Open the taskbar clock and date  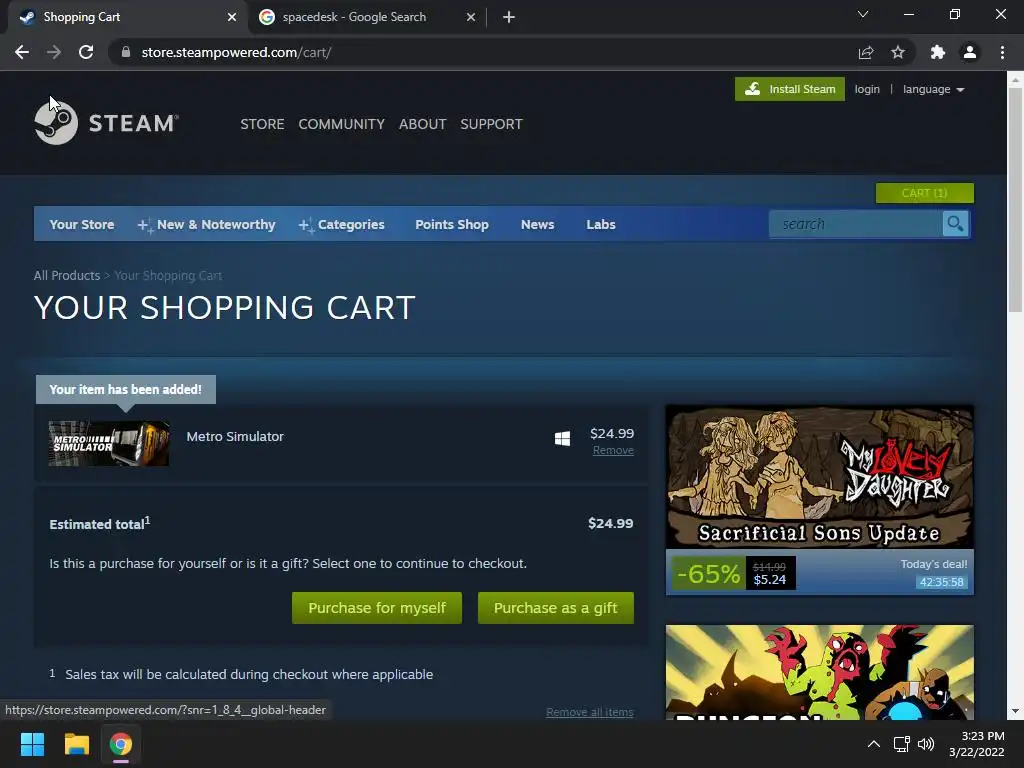coord(976,744)
